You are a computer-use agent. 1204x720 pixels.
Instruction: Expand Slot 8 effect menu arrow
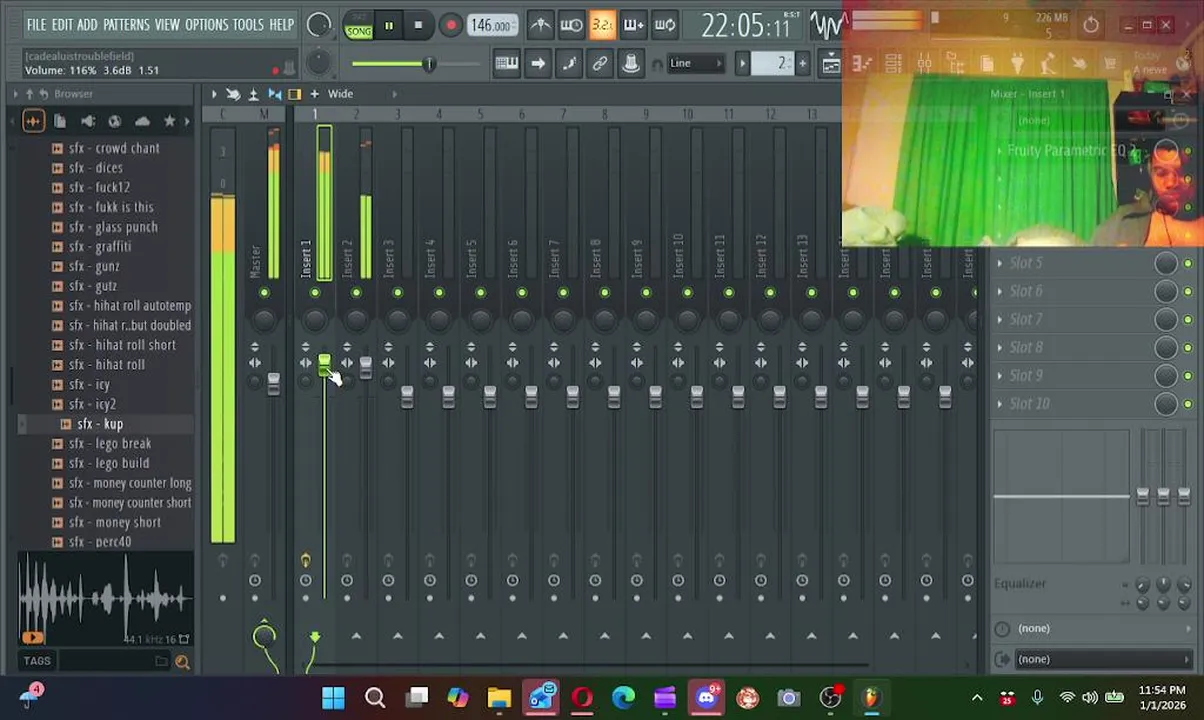(1000, 347)
